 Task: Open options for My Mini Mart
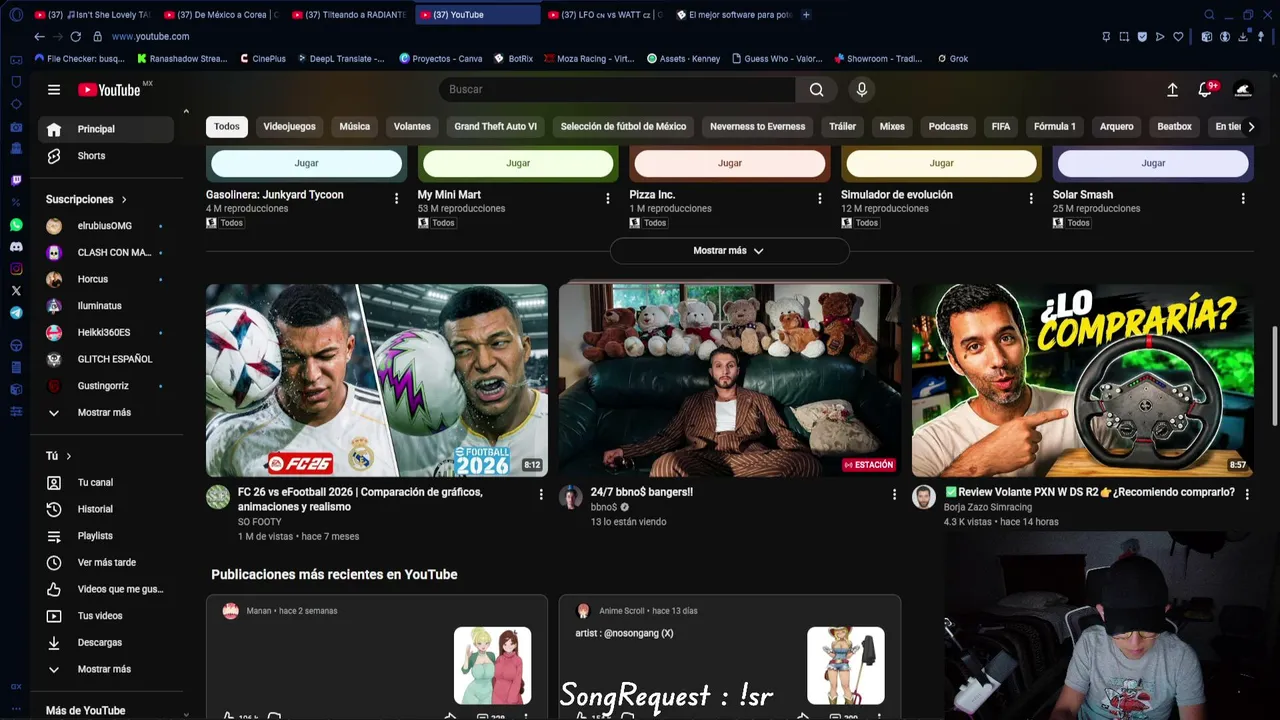[607, 199]
